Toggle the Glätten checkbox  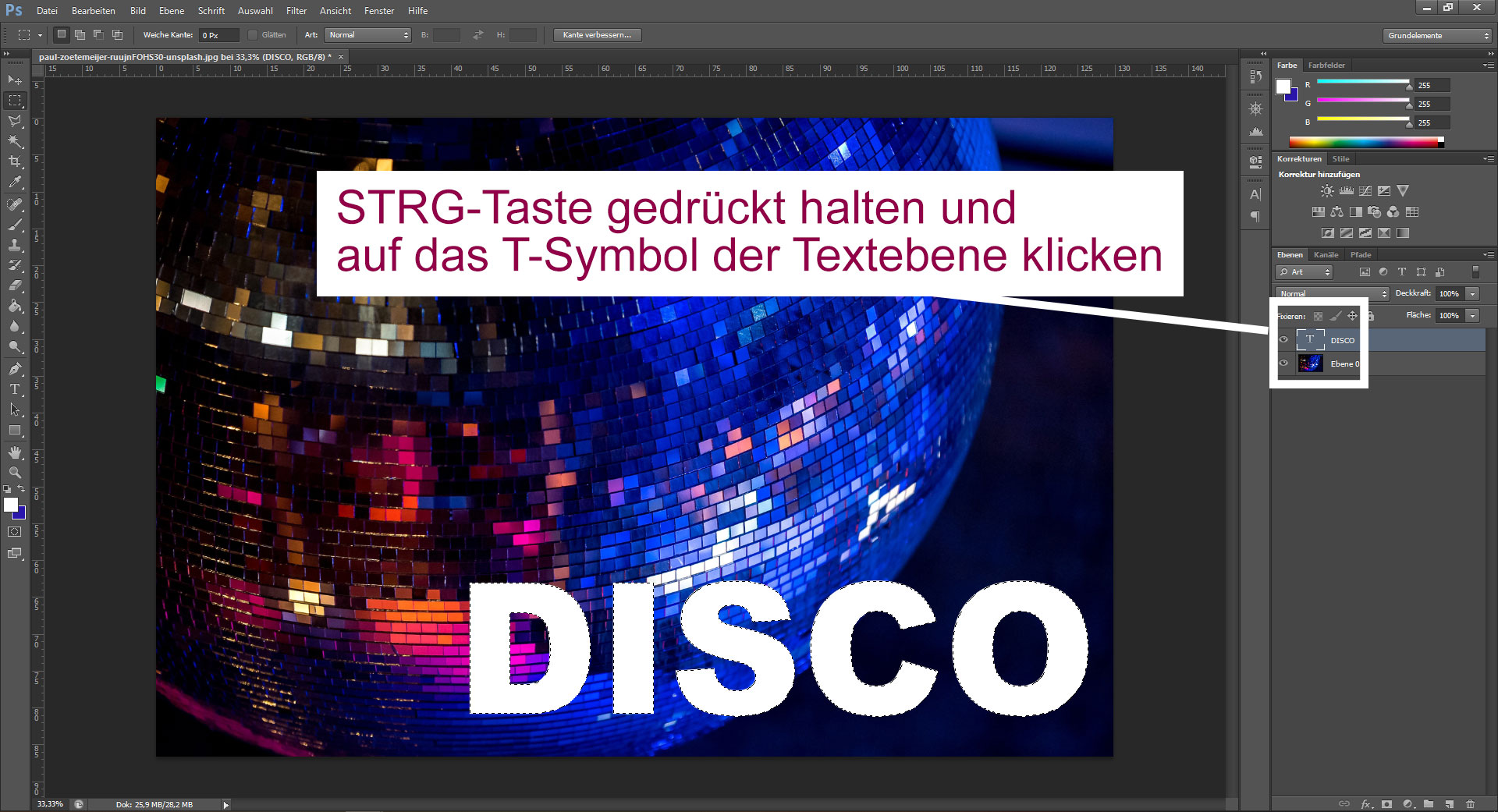(x=253, y=35)
